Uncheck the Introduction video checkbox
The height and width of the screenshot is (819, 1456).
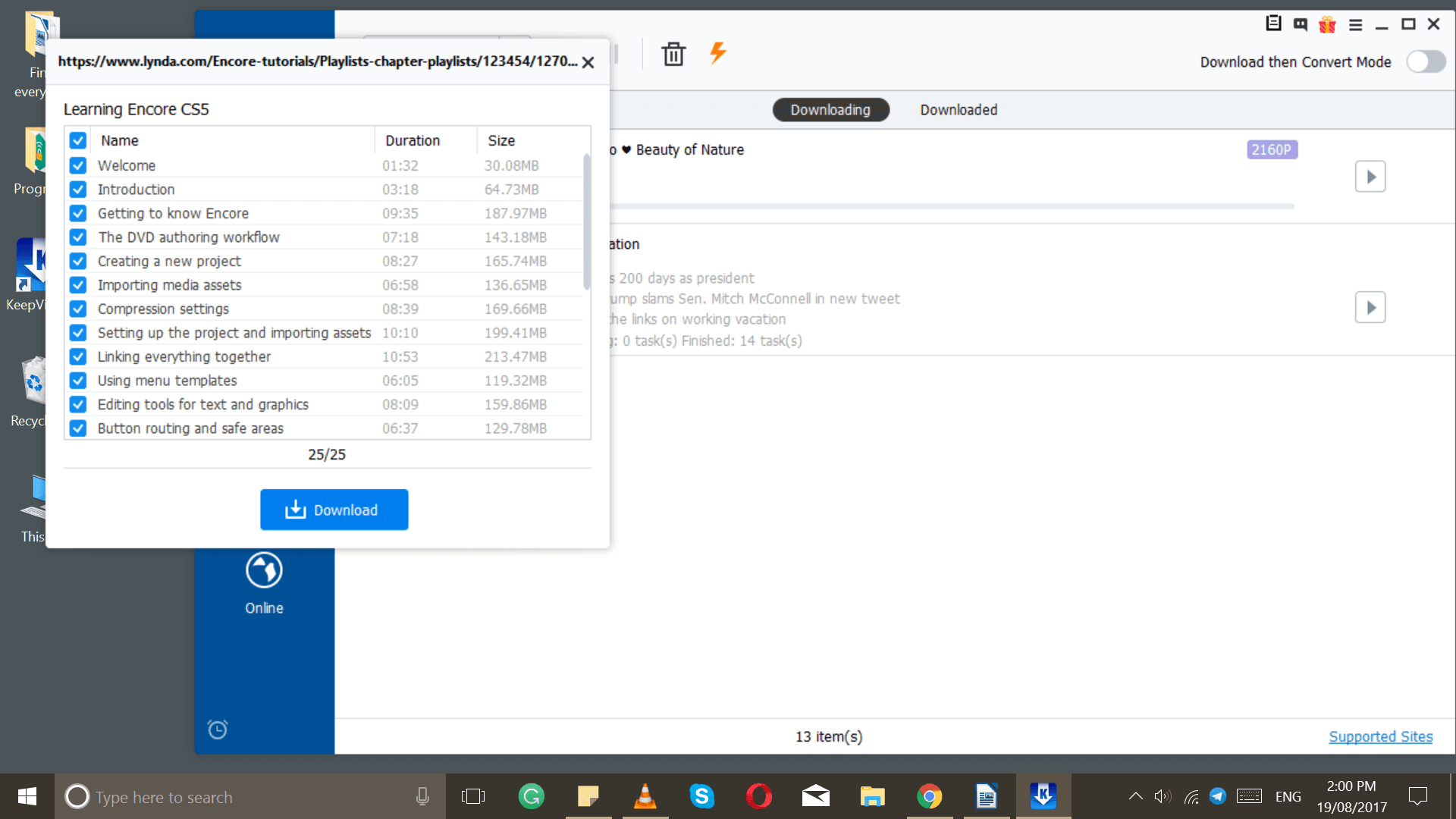coord(78,190)
